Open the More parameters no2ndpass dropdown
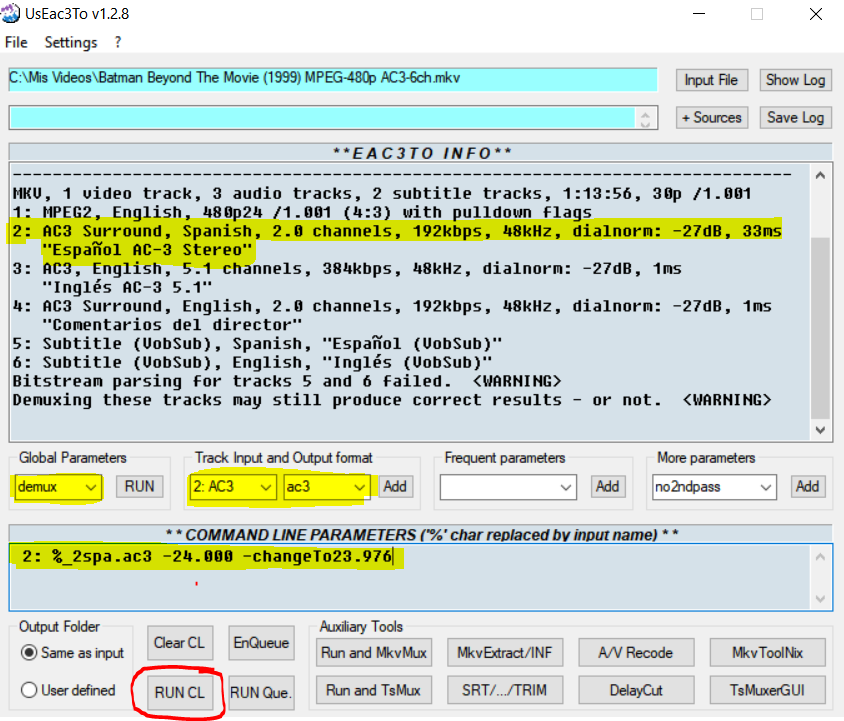 click(714, 487)
